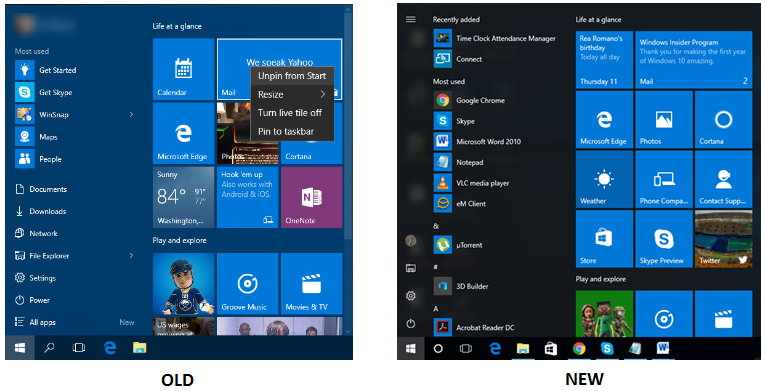Open the Sunny 84° weather tile in OLD Start

click(183, 197)
